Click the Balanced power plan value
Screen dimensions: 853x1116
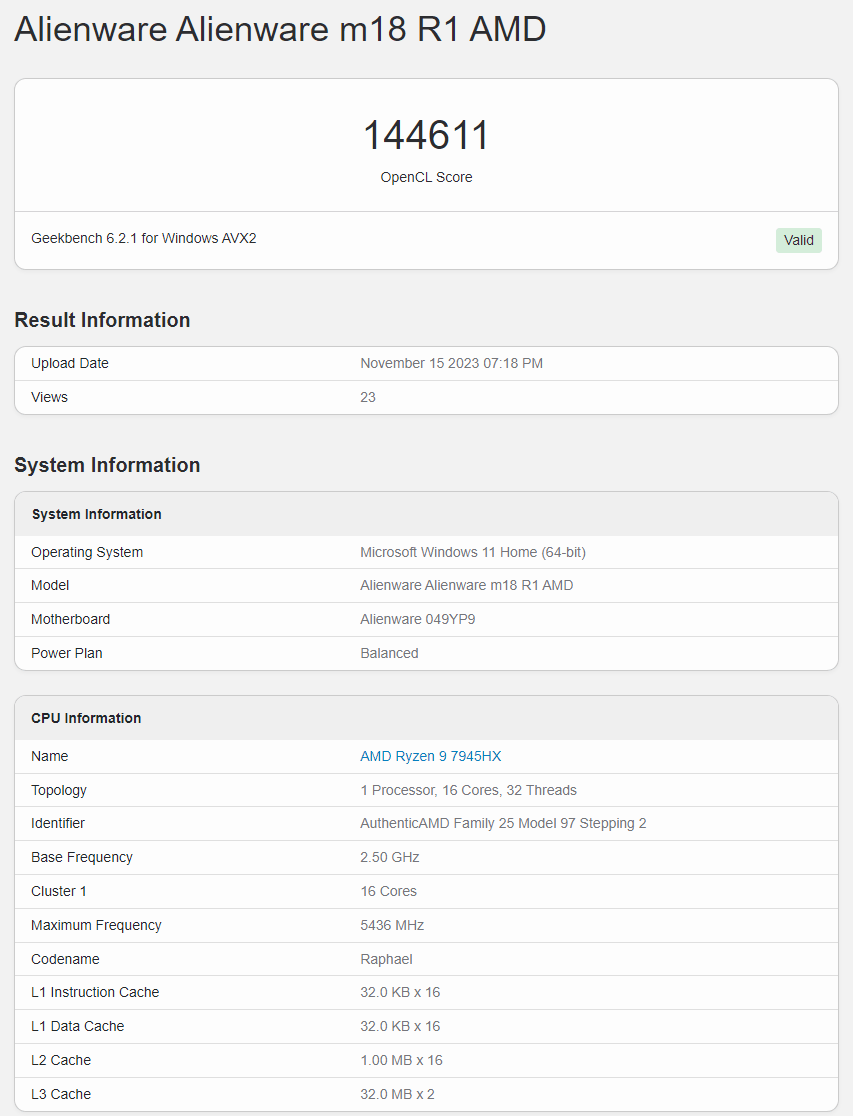[x=389, y=653]
